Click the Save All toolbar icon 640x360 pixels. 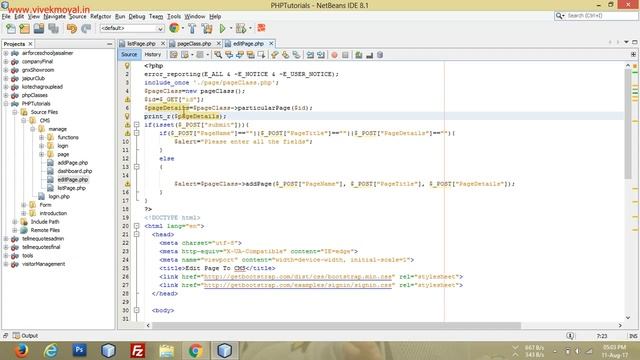pos(53,28)
